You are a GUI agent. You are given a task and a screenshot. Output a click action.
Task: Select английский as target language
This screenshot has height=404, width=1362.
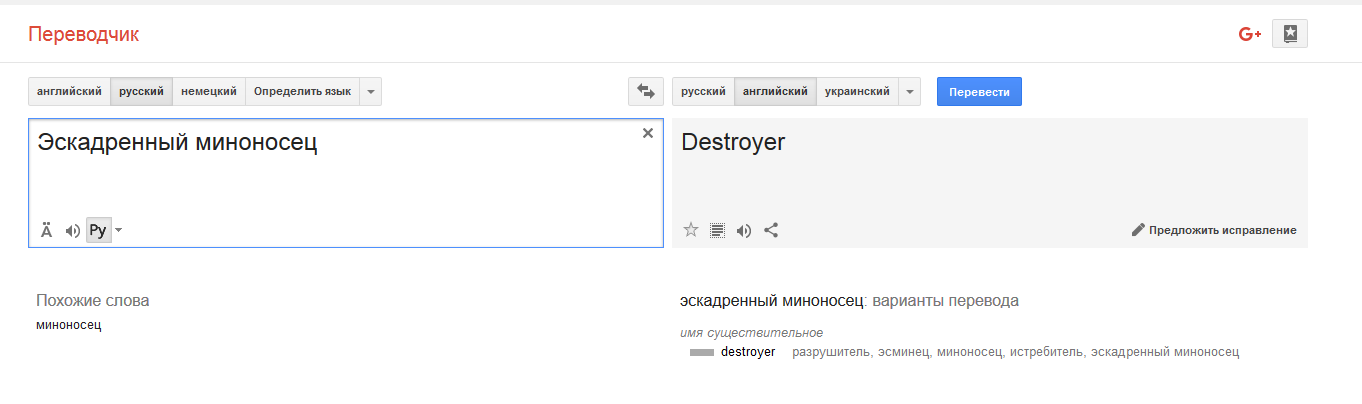tap(775, 91)
